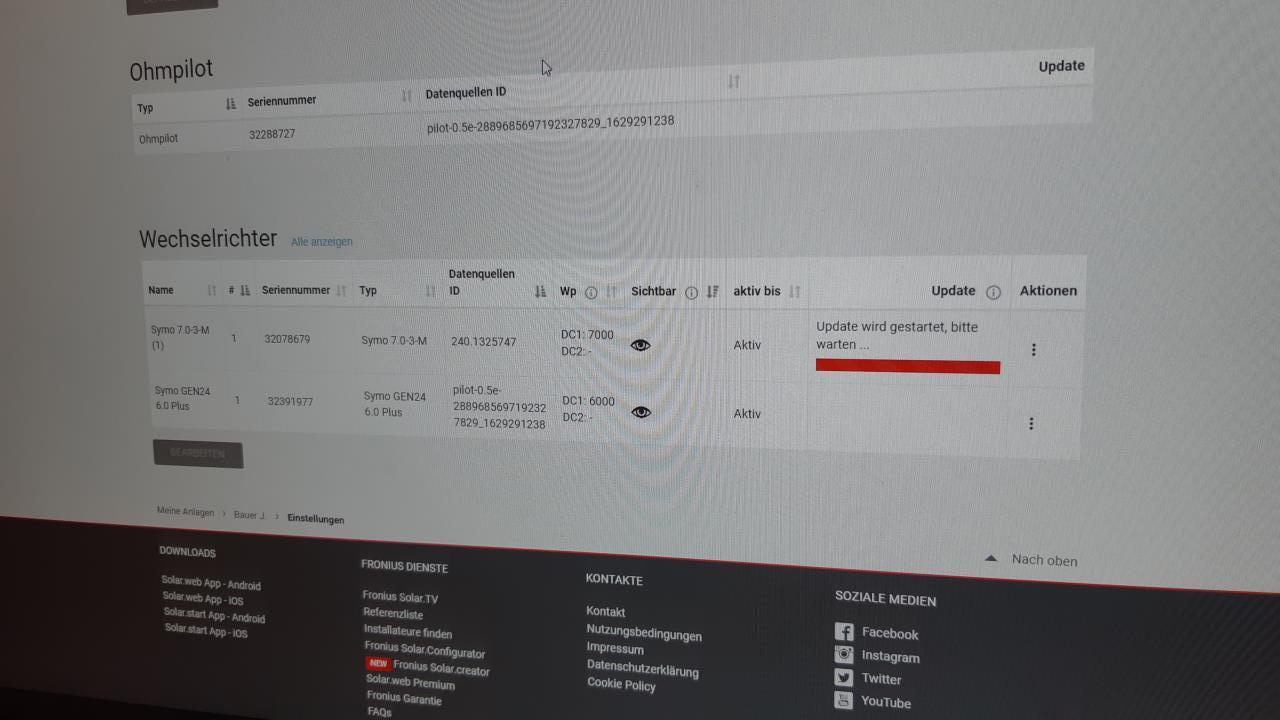Image resolution: width=1280 pixels, height=720 pixels.
Task: Open Nutzungsbedingungen link
Action: point(644,632)
